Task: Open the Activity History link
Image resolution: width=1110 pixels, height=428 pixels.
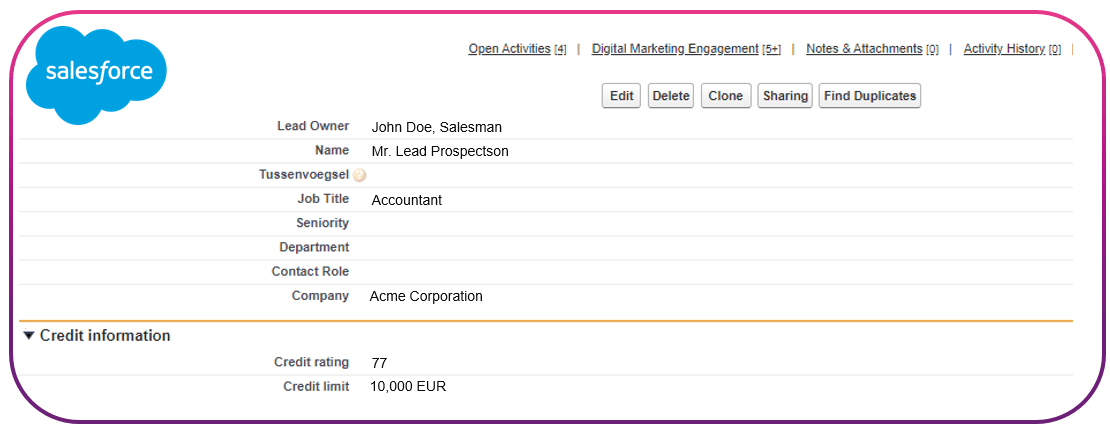Action: (x=1003, y=49)
